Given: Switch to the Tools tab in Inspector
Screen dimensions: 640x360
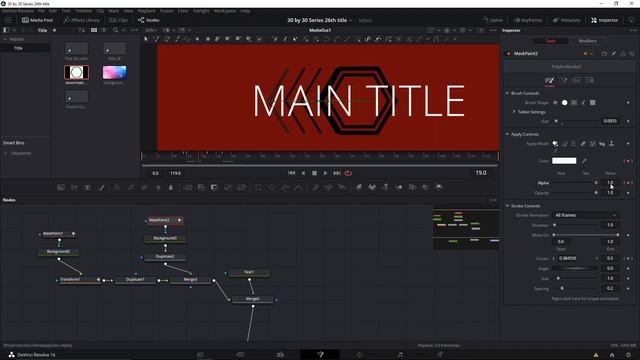Looking at the screenshot, I should tap(551, 41).
